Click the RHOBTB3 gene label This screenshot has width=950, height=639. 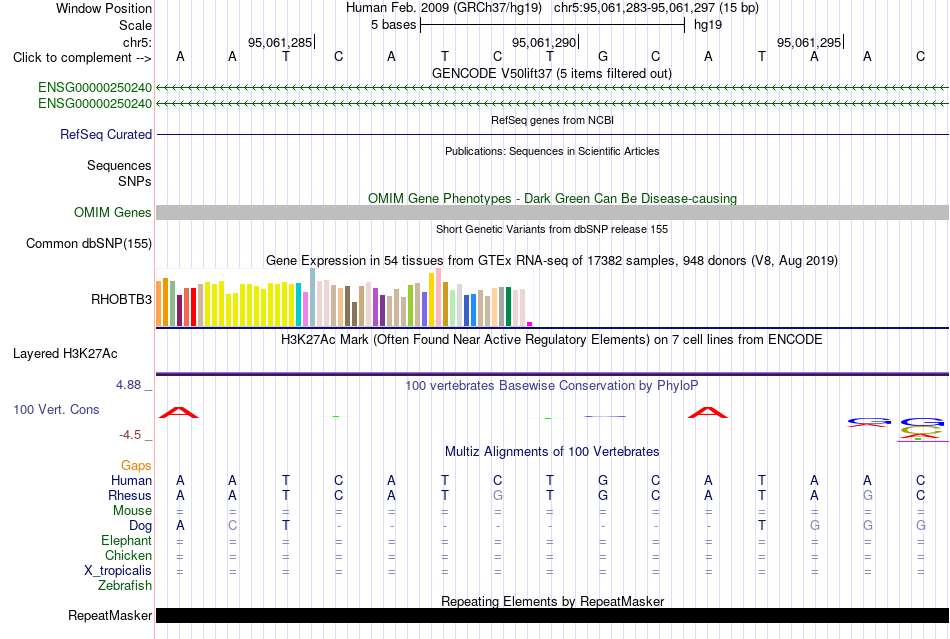(x=121, y=299)
